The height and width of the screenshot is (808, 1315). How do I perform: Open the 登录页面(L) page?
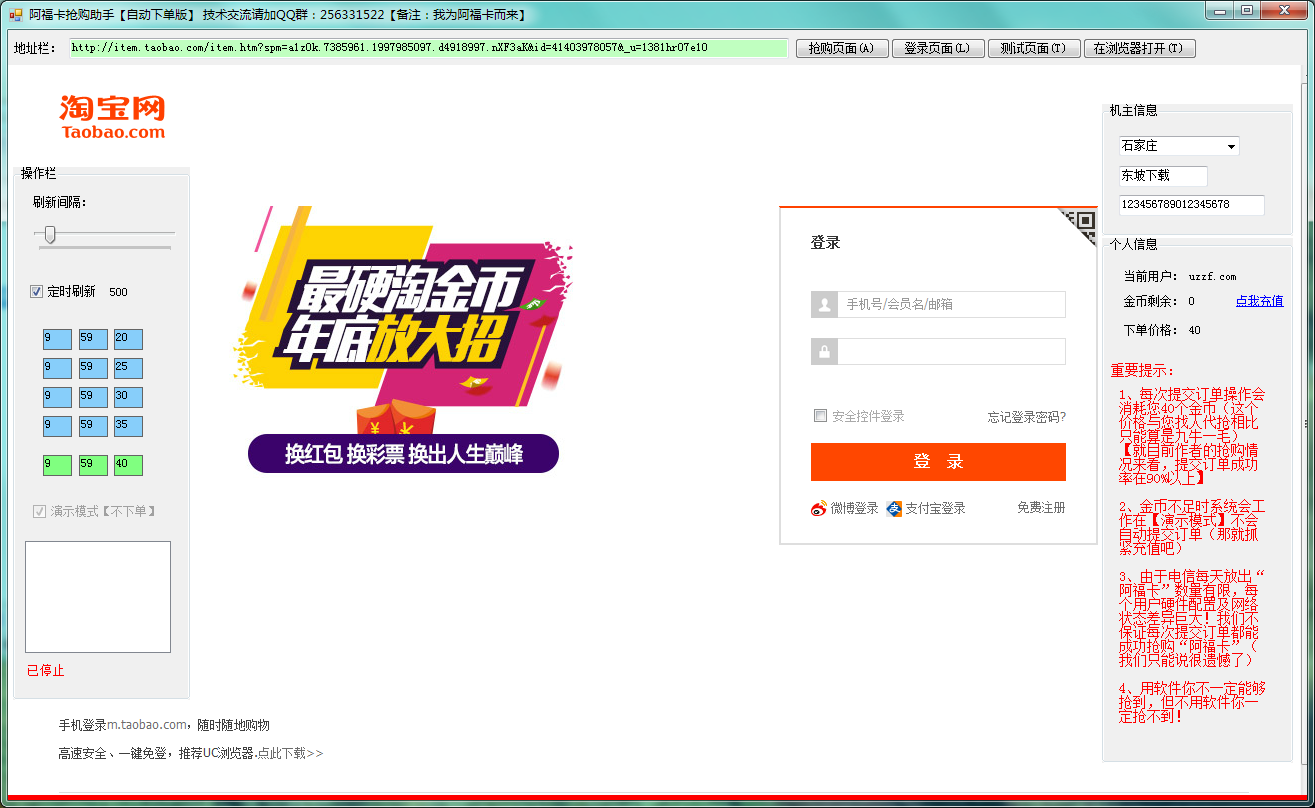(938, 48)
